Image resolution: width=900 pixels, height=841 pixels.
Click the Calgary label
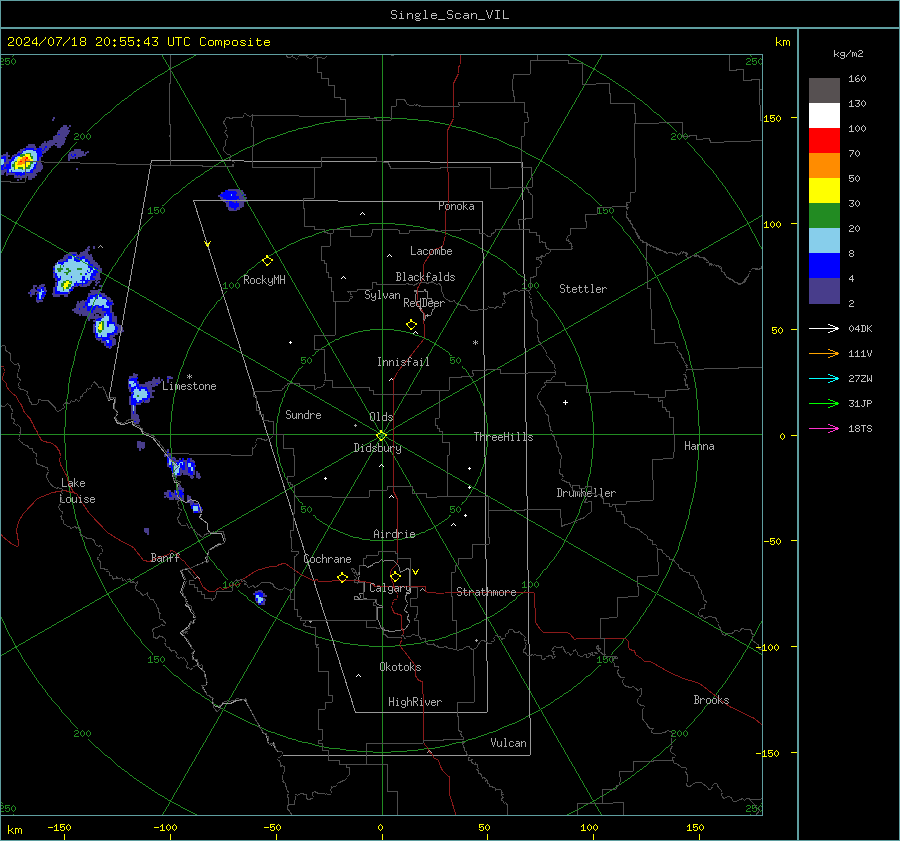click(x=390, y=588)
